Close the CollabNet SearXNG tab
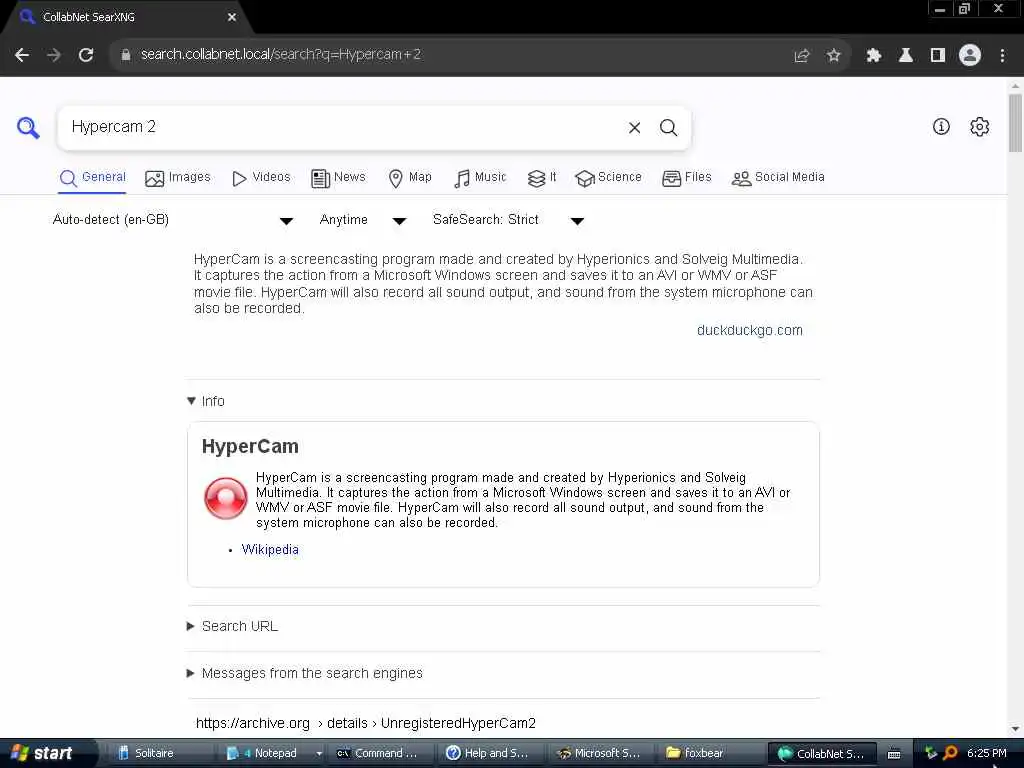Viewport: 1024px width, 768px height. pyautogui.click(x=232, y=17)
